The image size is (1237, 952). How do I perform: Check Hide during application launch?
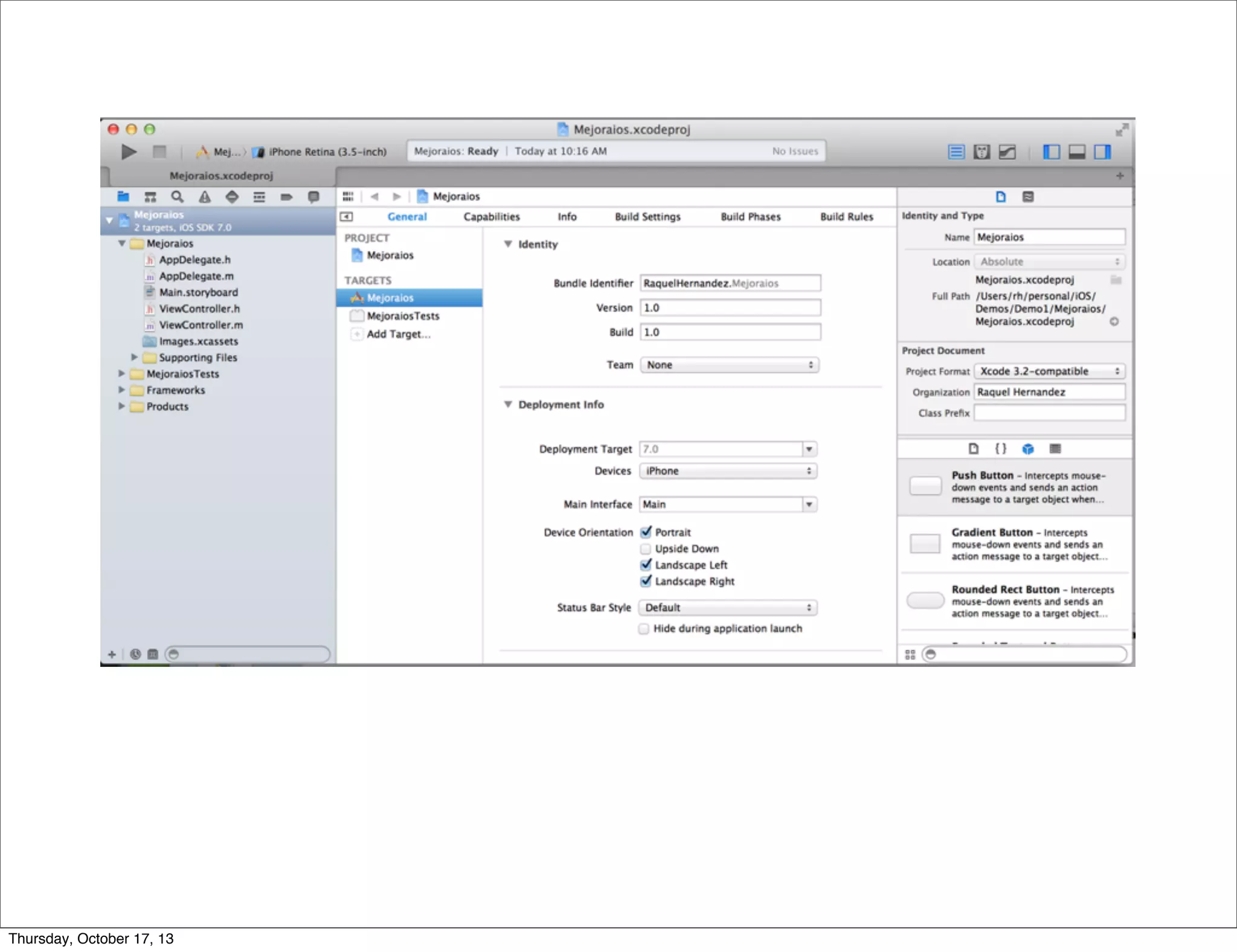(x=644, y=629)
